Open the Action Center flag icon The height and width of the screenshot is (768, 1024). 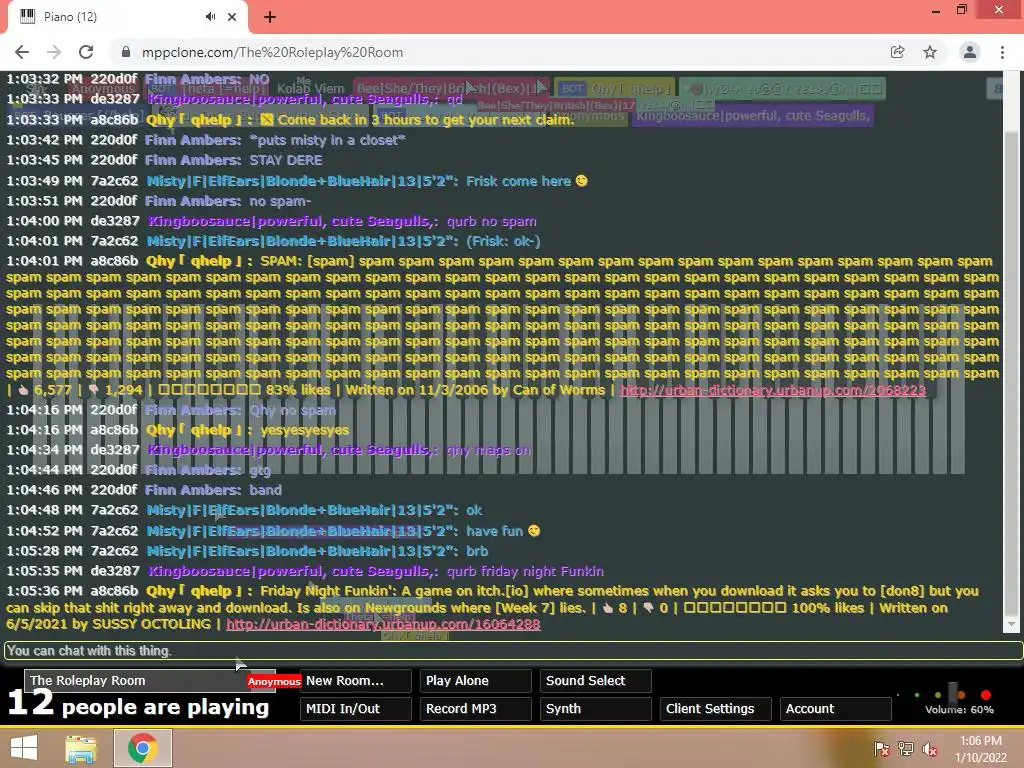[882, 748]
